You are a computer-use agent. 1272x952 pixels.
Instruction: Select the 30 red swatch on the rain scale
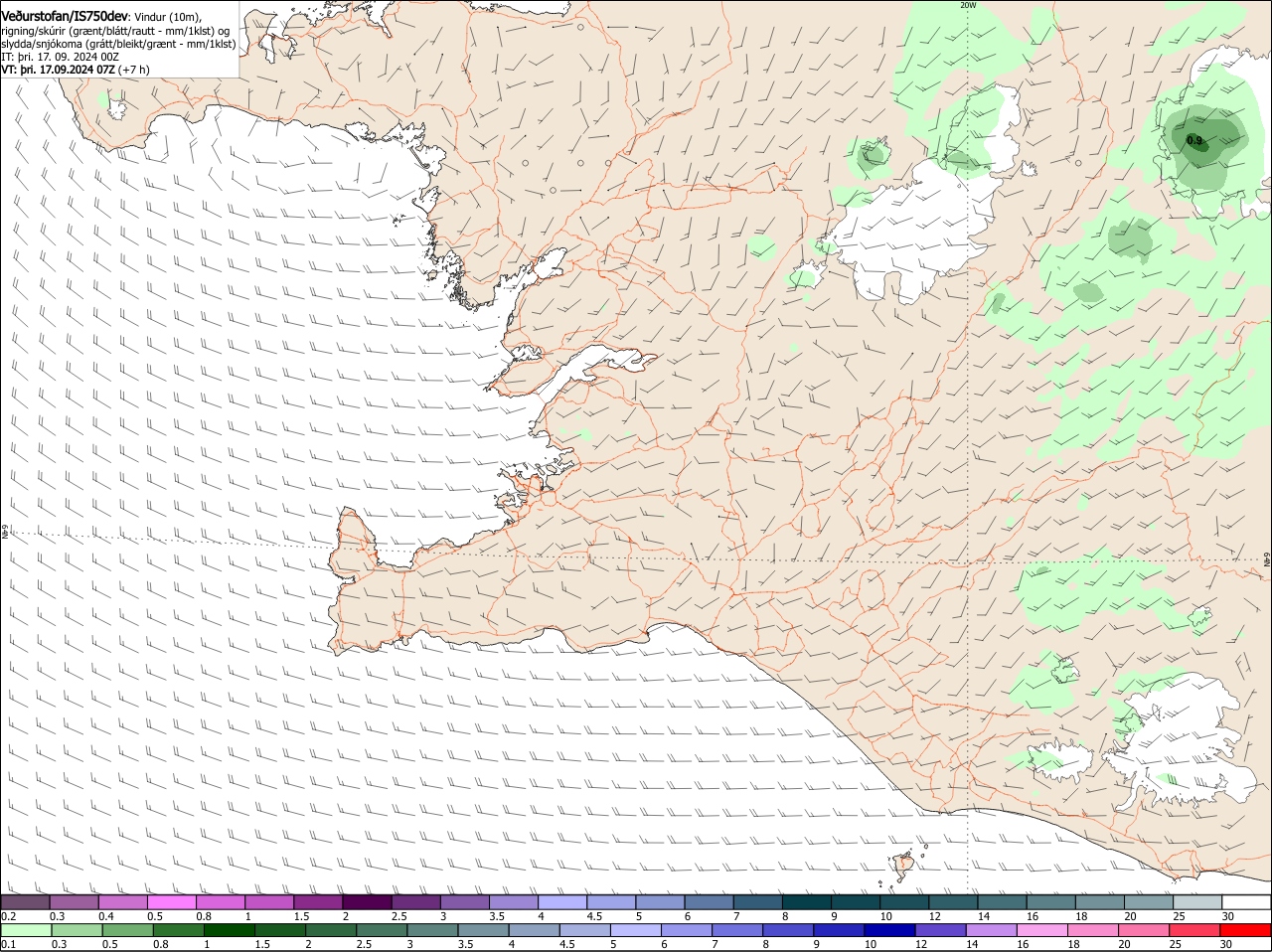(1246, 930)
